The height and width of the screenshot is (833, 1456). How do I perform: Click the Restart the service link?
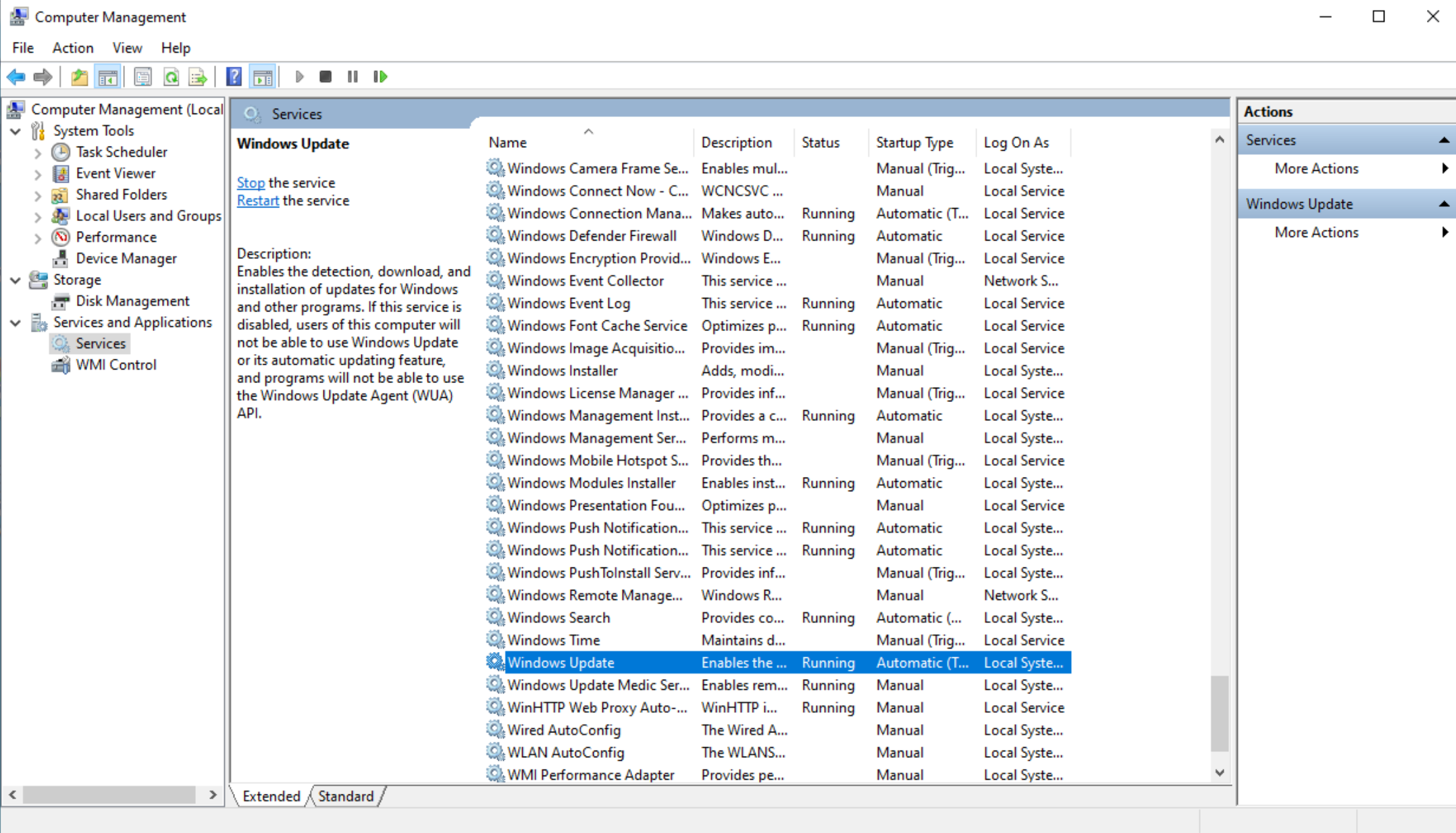(x=257, y=201)
